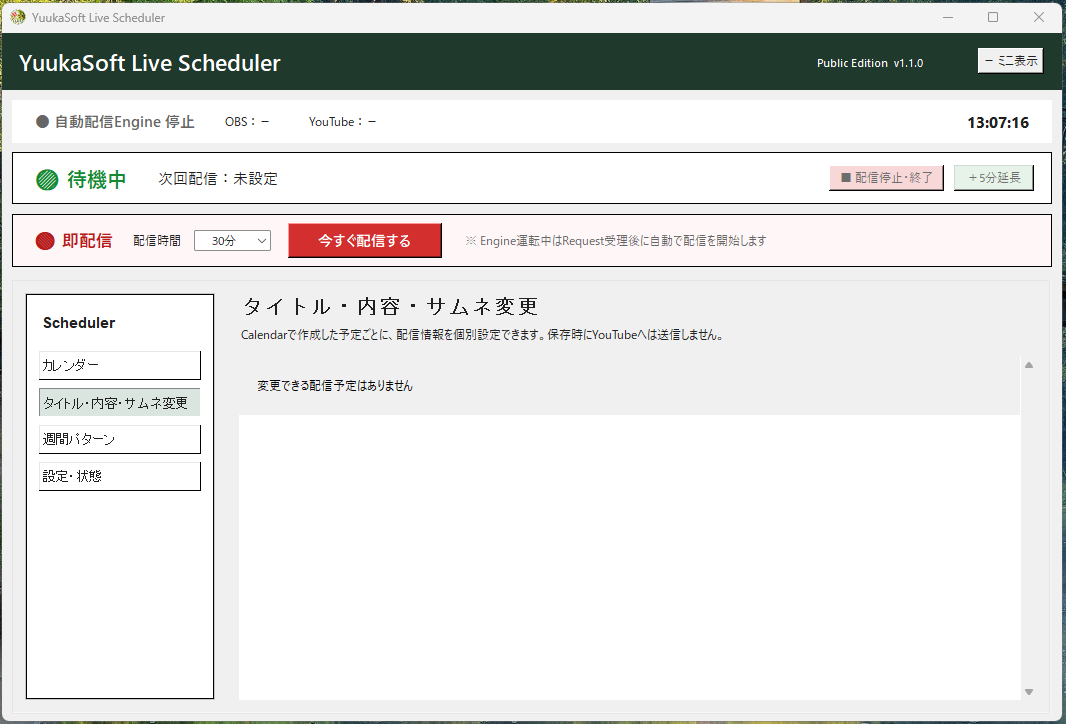The image size is (1066, 724).
Task: Click the Public Edition v1.1.0 label
Action: (870, 63)
